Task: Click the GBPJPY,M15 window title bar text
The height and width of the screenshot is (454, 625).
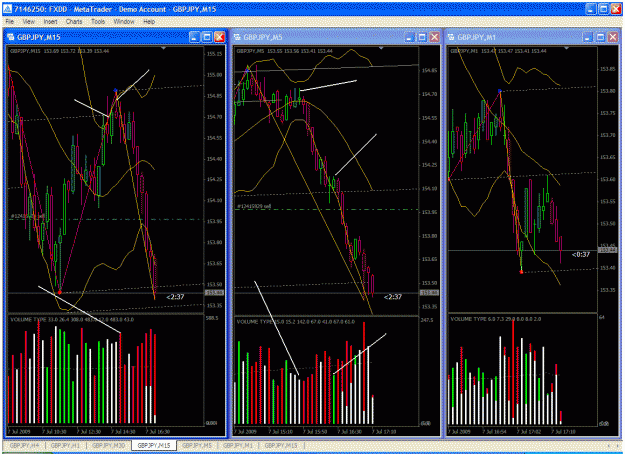Action: click(39, 37)
